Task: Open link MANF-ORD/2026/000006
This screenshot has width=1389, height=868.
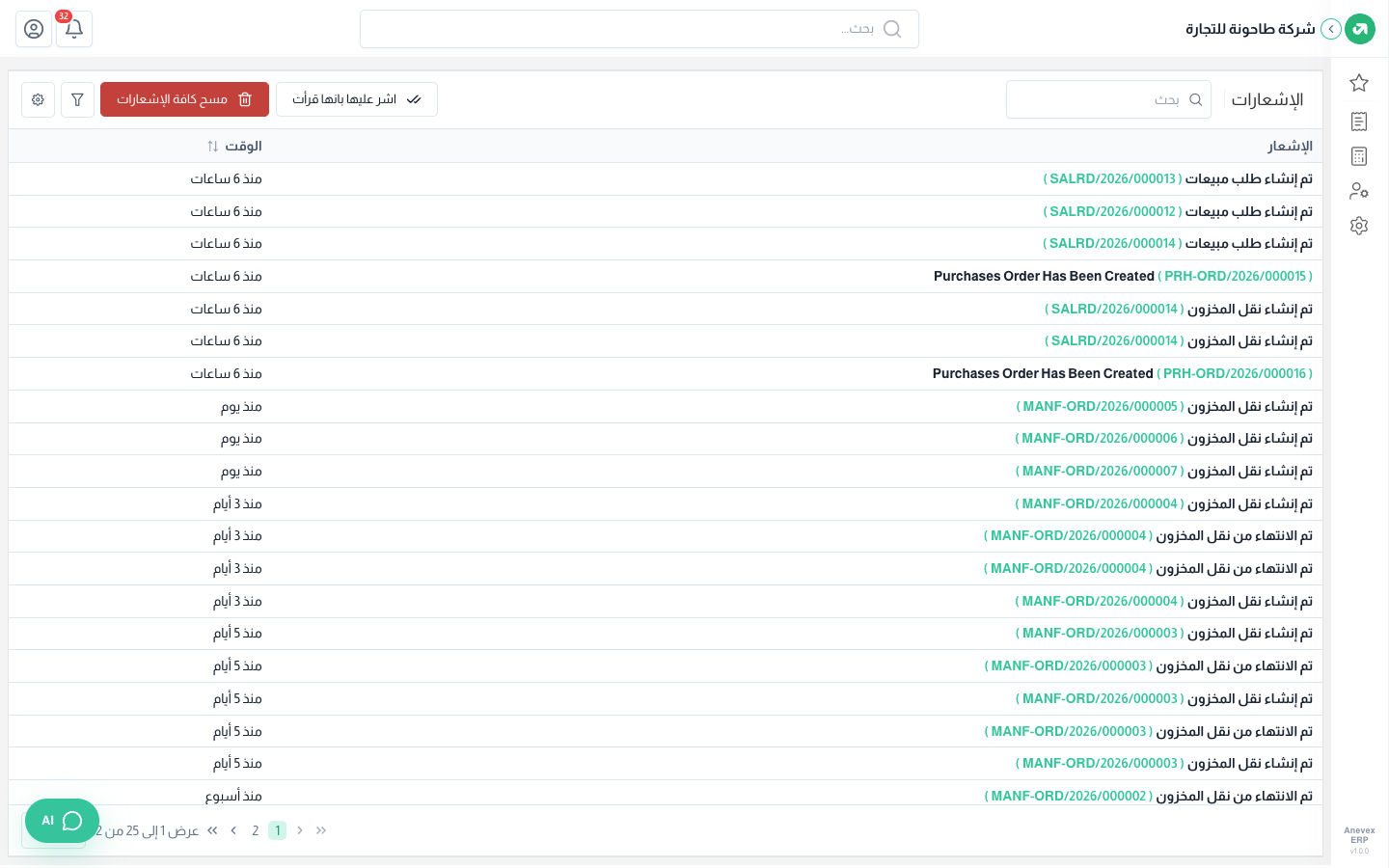Action: pyautogui.click(x=1100, y=439)
